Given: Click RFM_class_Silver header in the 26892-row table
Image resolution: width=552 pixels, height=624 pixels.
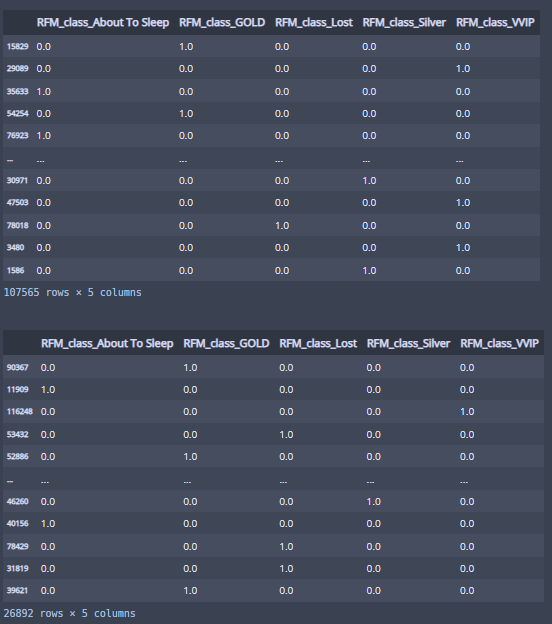Looking at the screenshot, I should (408, 343).
